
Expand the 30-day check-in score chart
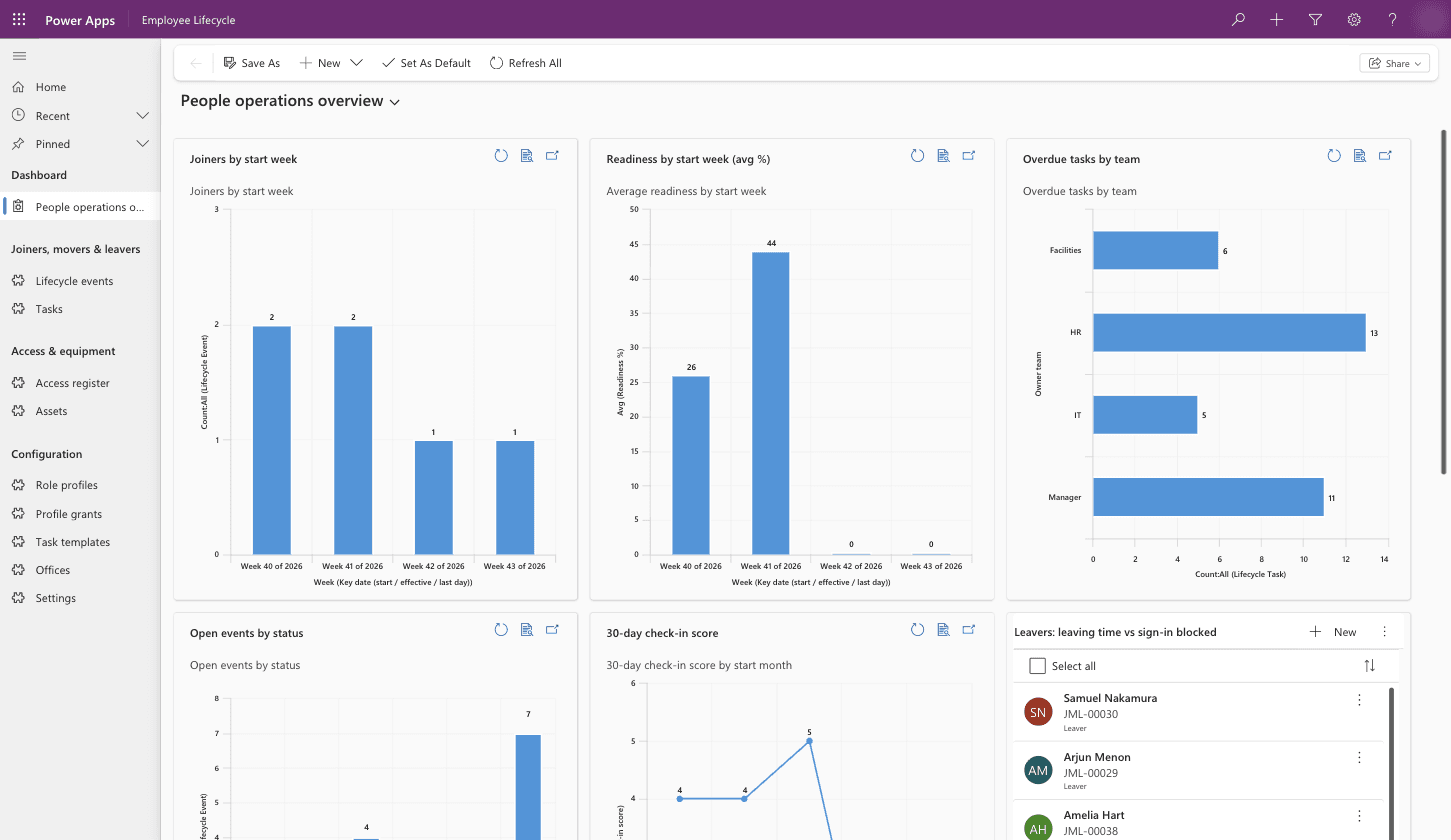coord(969,630)
